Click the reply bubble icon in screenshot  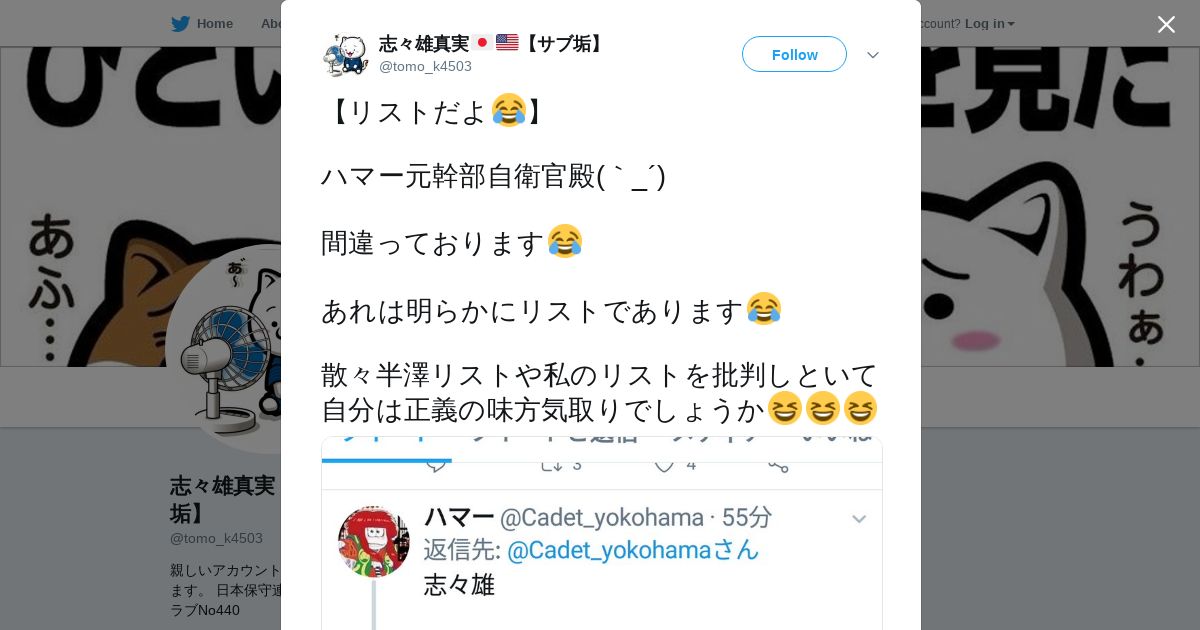[x=436, y=464]
